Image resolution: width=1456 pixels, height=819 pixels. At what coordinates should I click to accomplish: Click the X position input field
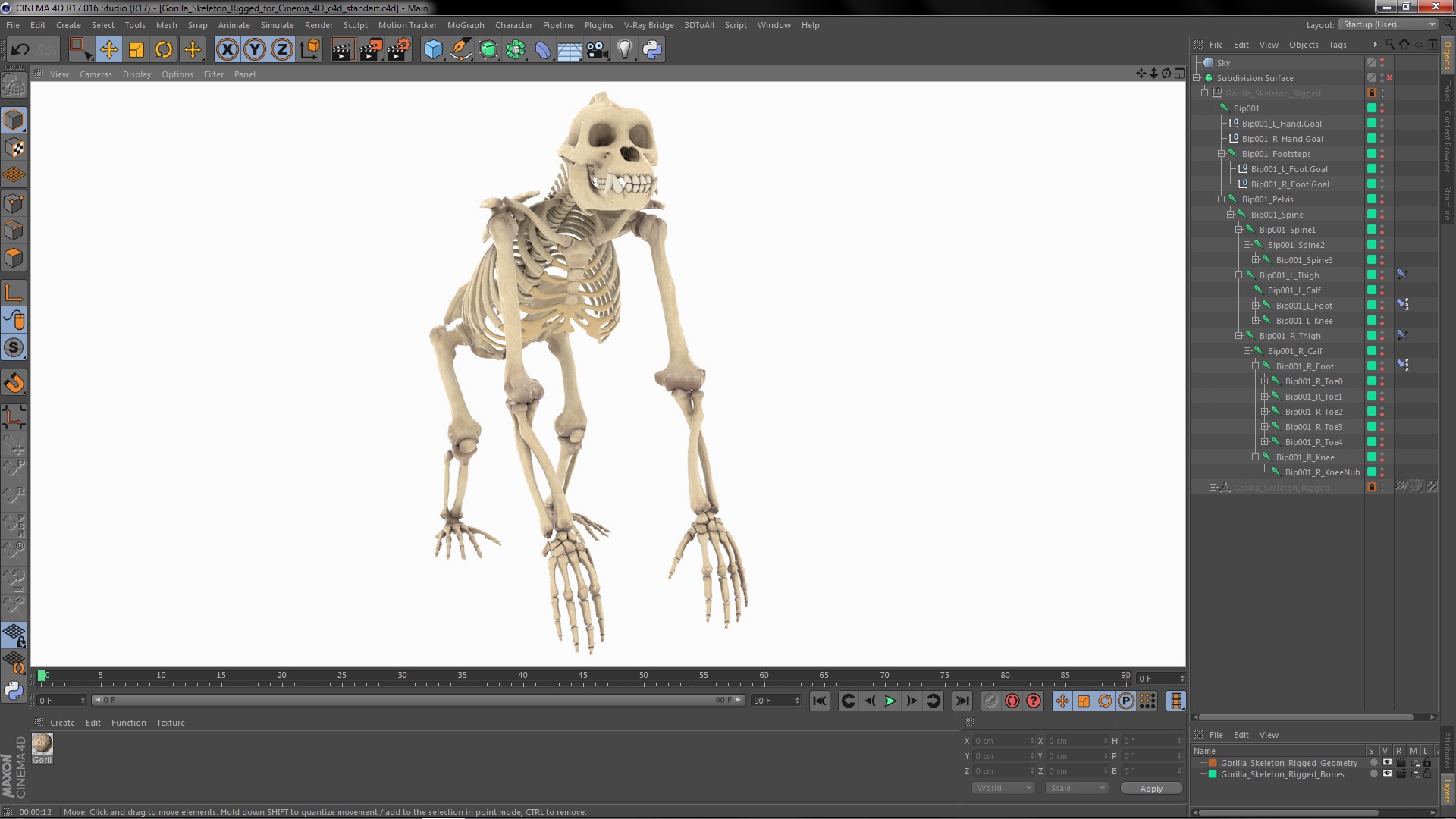coord(1003,741)
